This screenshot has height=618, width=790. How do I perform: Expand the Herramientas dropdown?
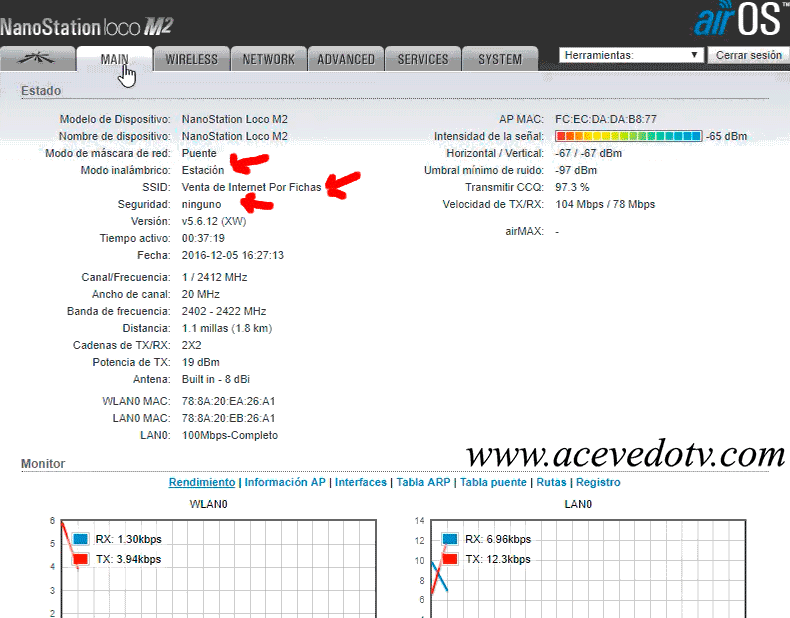pyautogui.click(x=631, y=55)
